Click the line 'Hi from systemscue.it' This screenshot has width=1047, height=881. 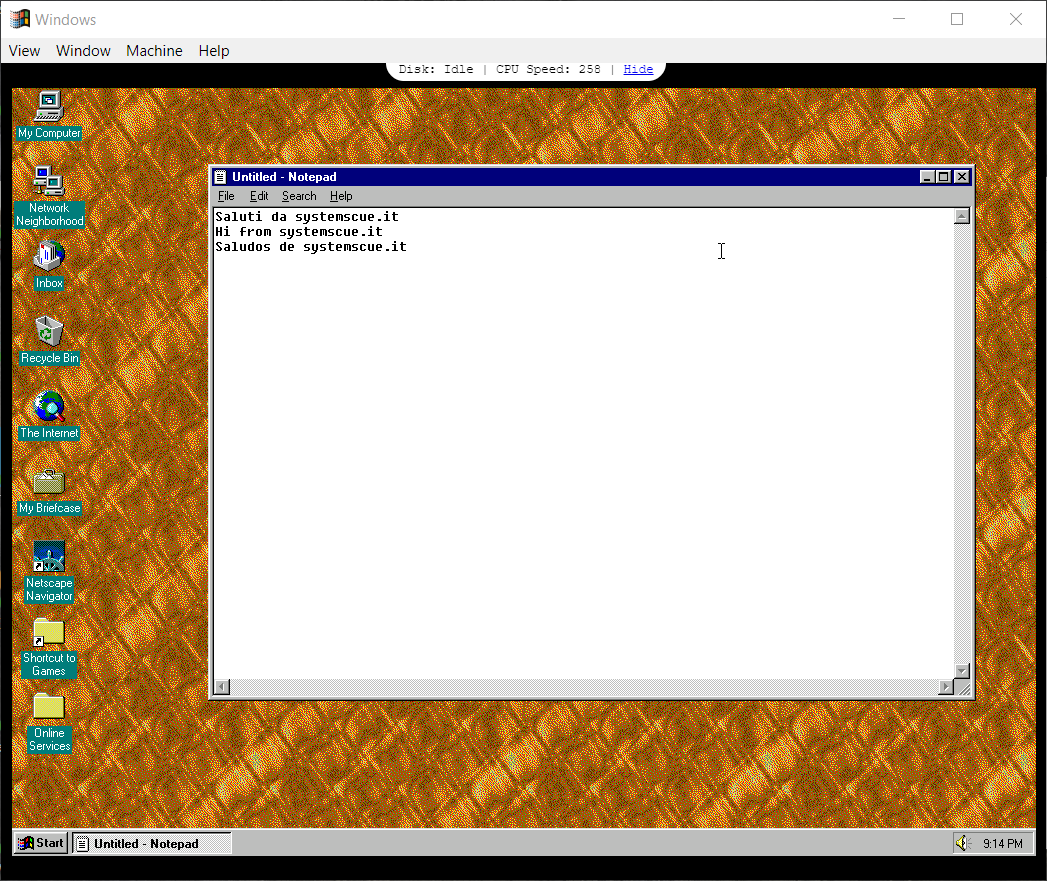tap(298, 232)
